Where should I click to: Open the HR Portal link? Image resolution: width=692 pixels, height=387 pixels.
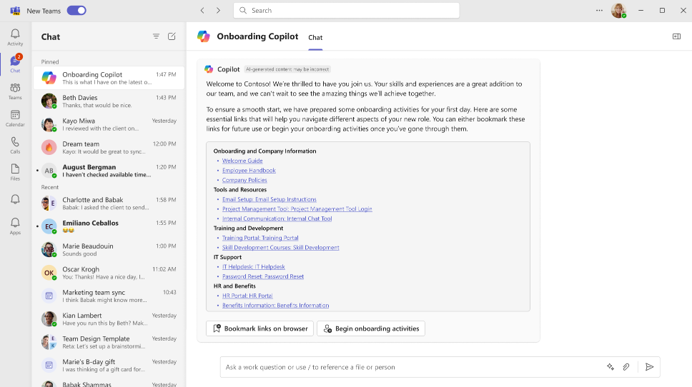pyautogui.click(x=248, y=296)
